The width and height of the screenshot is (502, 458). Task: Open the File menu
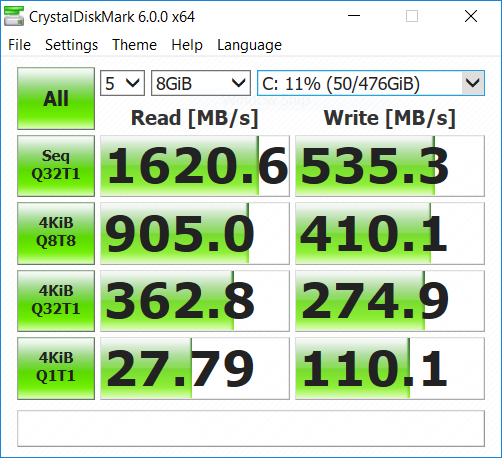pyautogui.click(x=19, y=45)
